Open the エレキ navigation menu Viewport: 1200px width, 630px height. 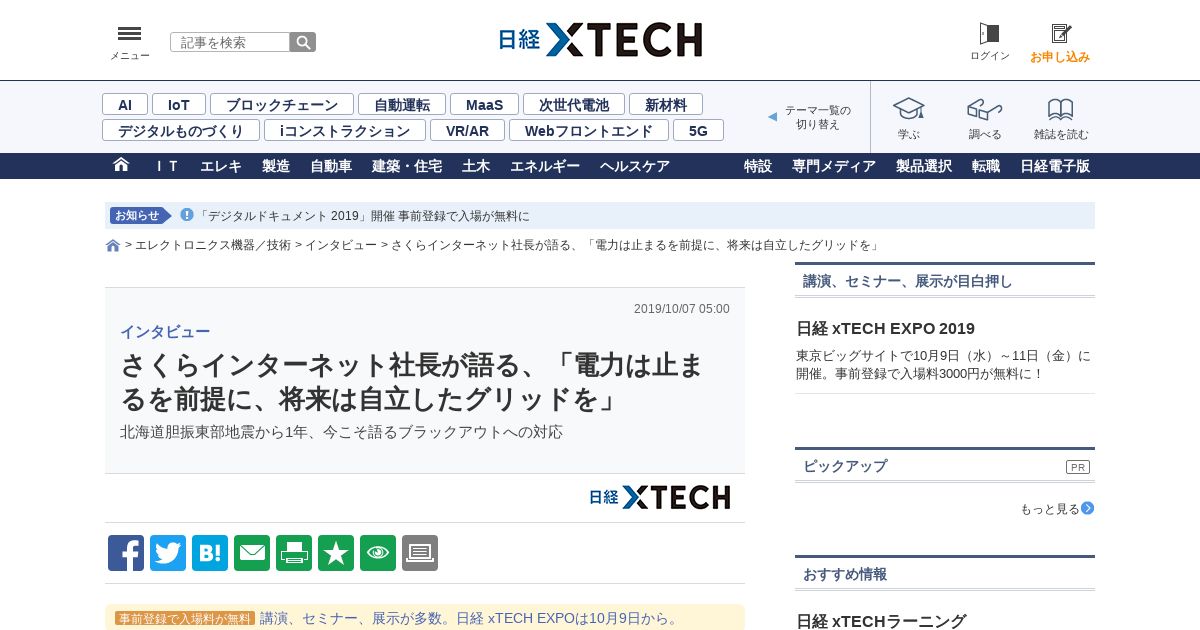tap(221, 166)
